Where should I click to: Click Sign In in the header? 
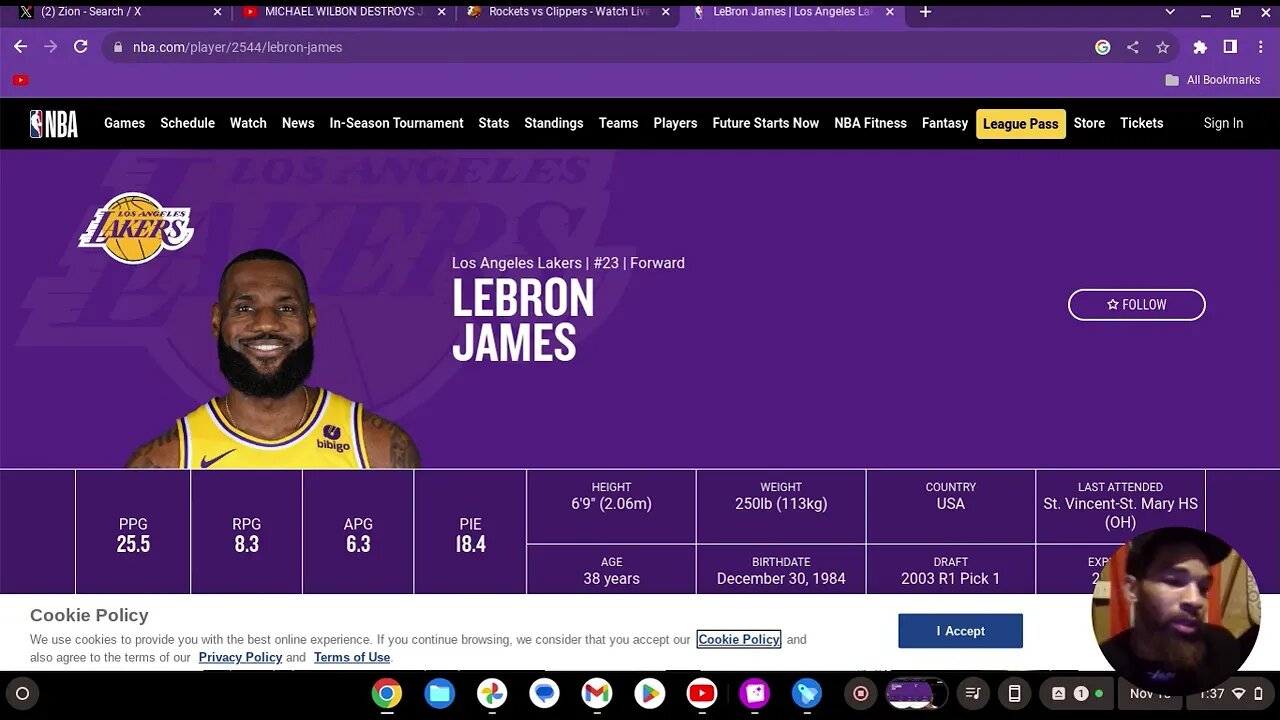(1223, 123)
